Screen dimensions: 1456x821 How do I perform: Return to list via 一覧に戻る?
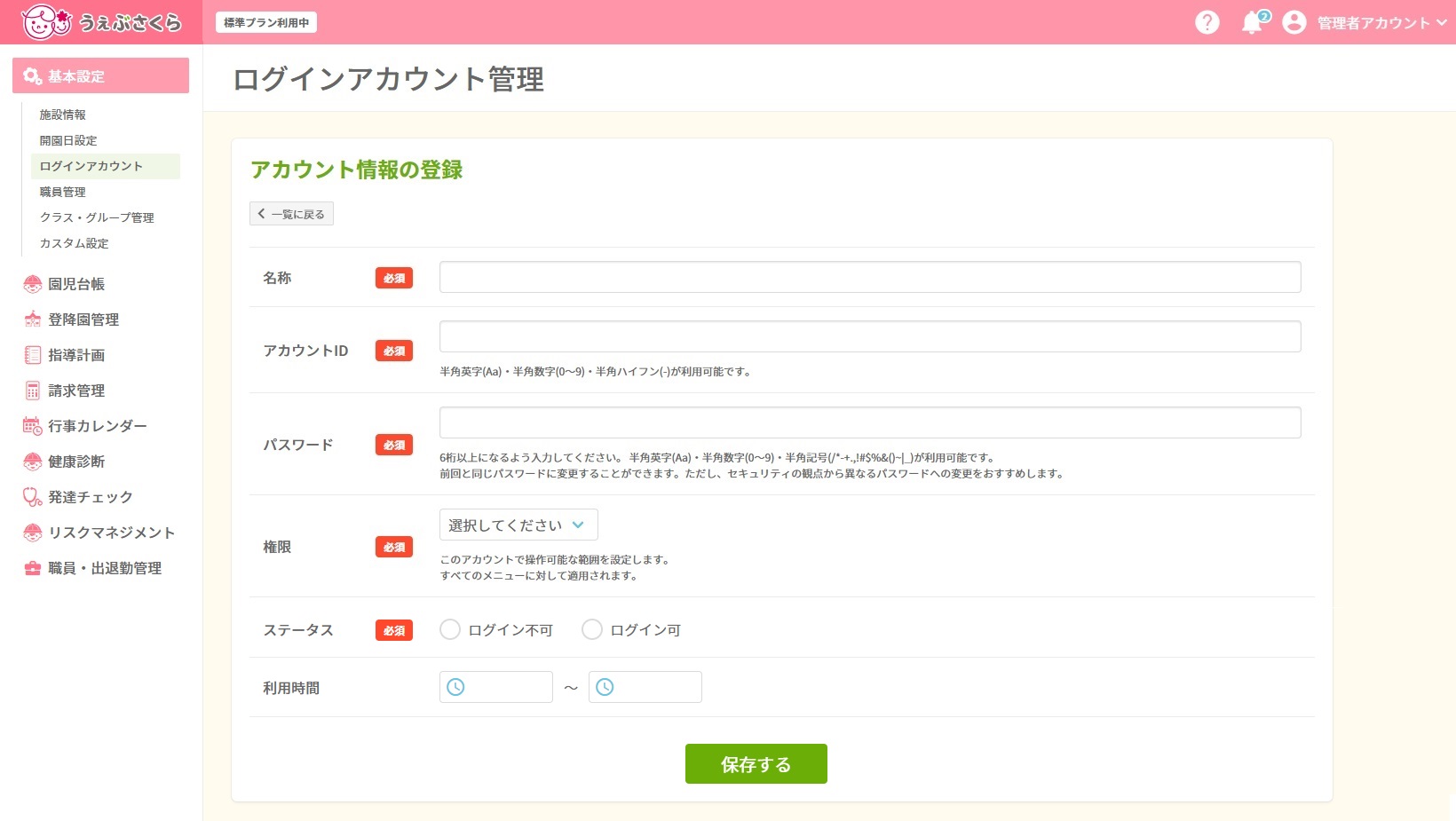[x=291, y=213]
